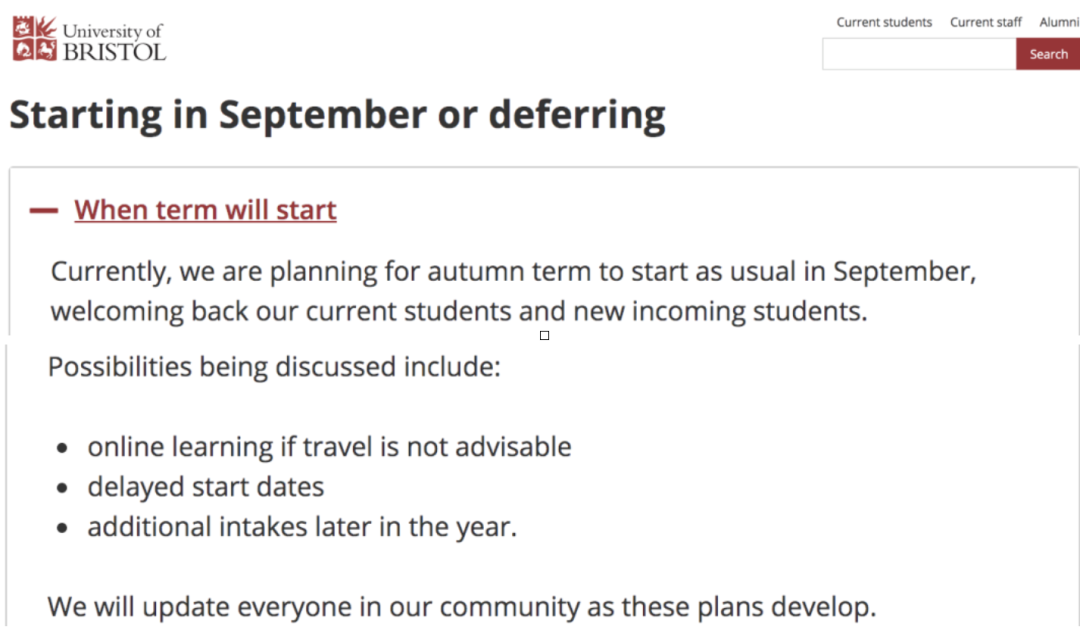Open the Current staff link
The image size is (1080, 633).
986,22
